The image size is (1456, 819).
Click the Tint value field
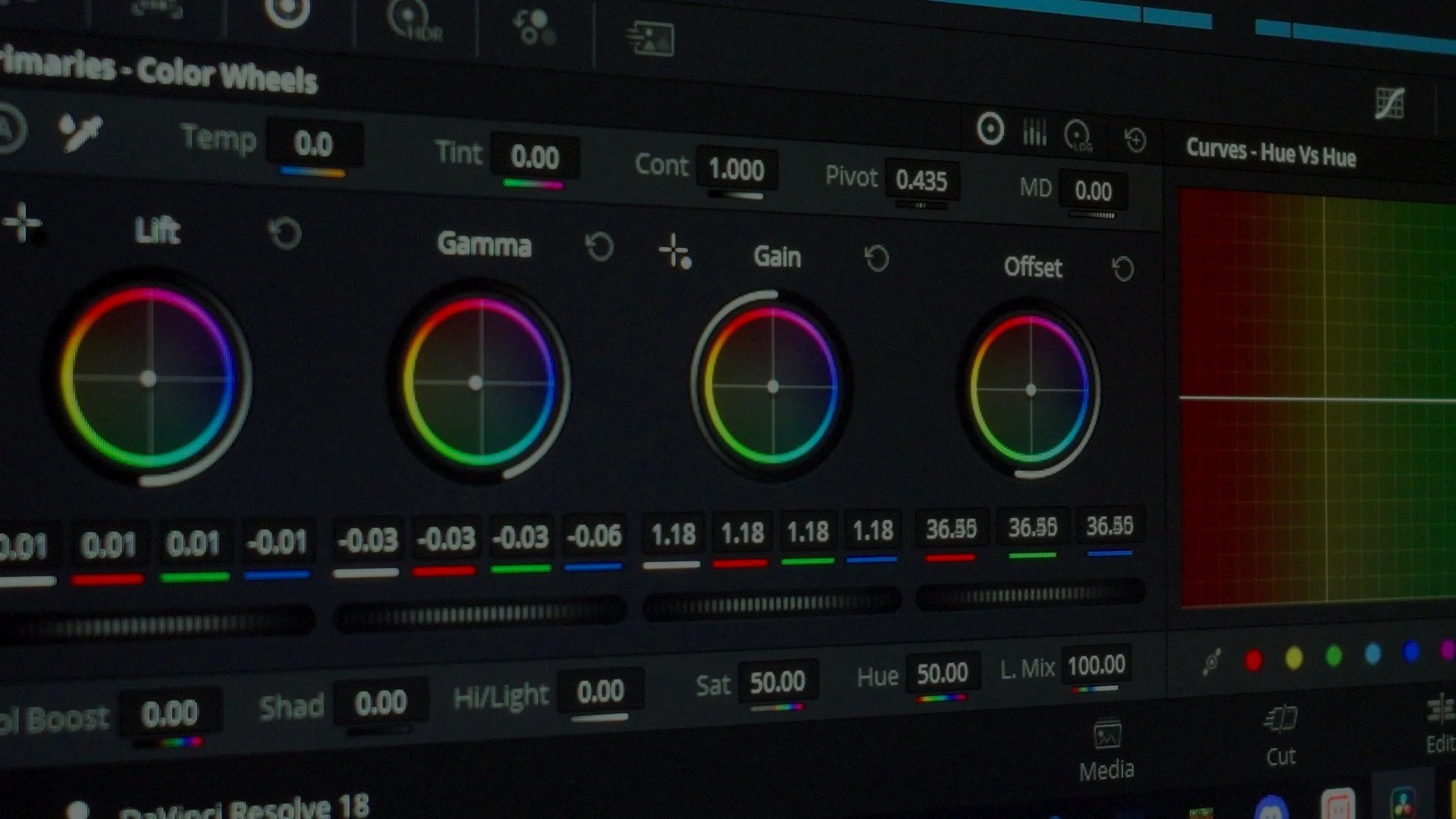pyautogui.click(x=535, y=158)
